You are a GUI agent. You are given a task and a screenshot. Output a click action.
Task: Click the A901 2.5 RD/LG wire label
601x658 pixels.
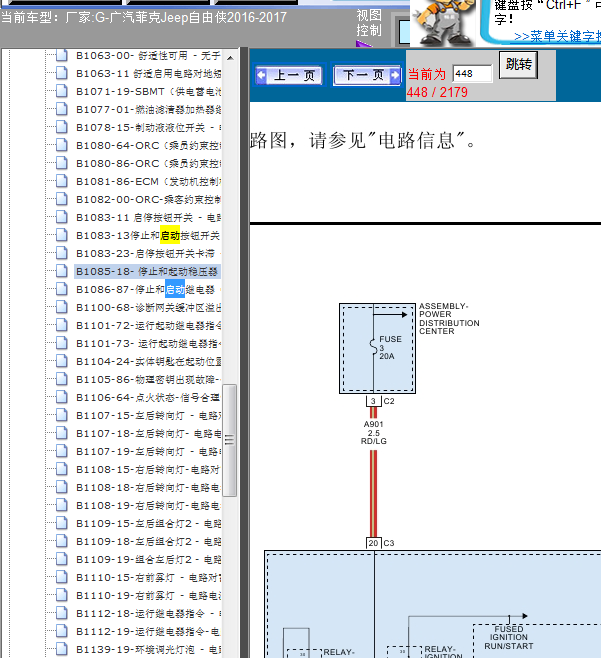click(374, 433)
